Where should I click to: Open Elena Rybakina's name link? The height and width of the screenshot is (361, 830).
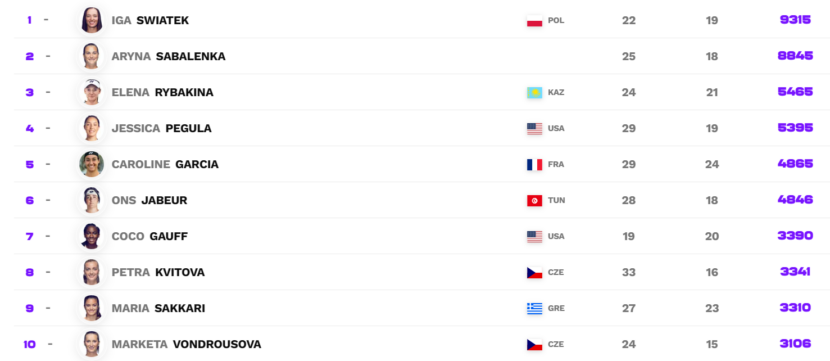coord(163,92)
